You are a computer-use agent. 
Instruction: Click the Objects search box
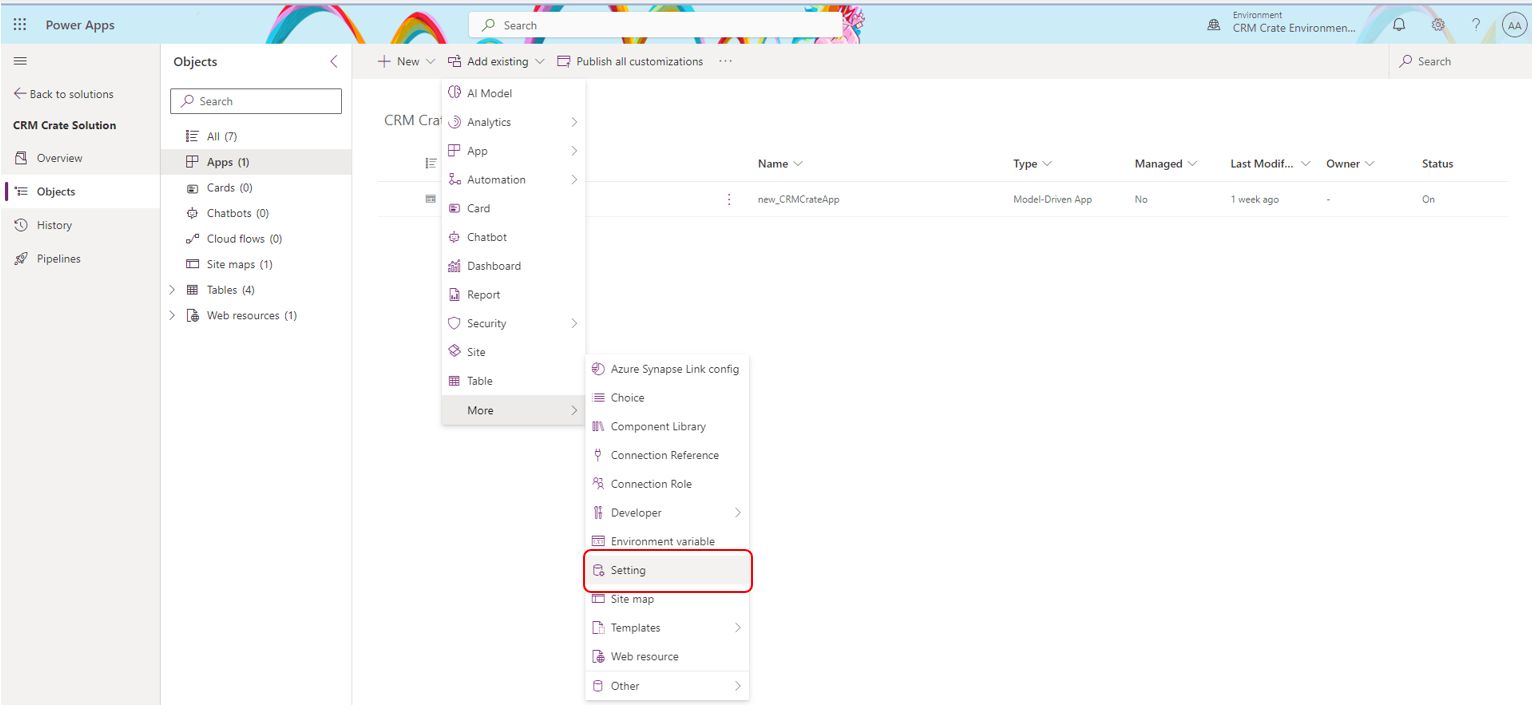tap(255, 101)
